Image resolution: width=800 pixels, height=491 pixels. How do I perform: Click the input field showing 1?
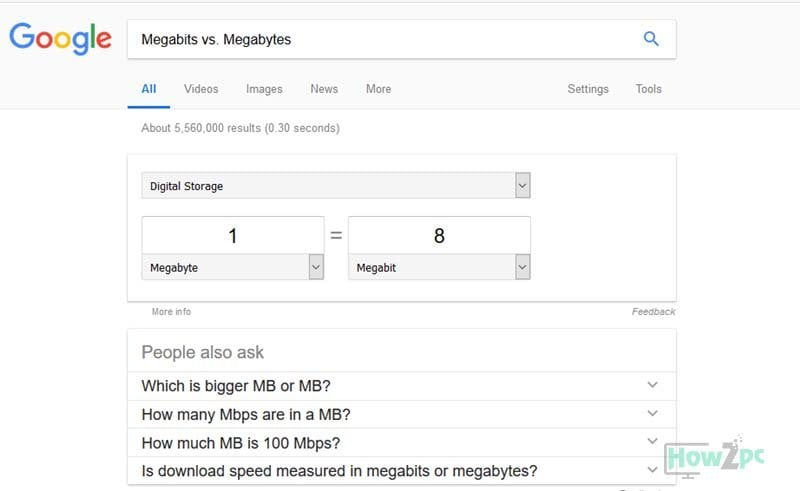(x=233, y=235)
